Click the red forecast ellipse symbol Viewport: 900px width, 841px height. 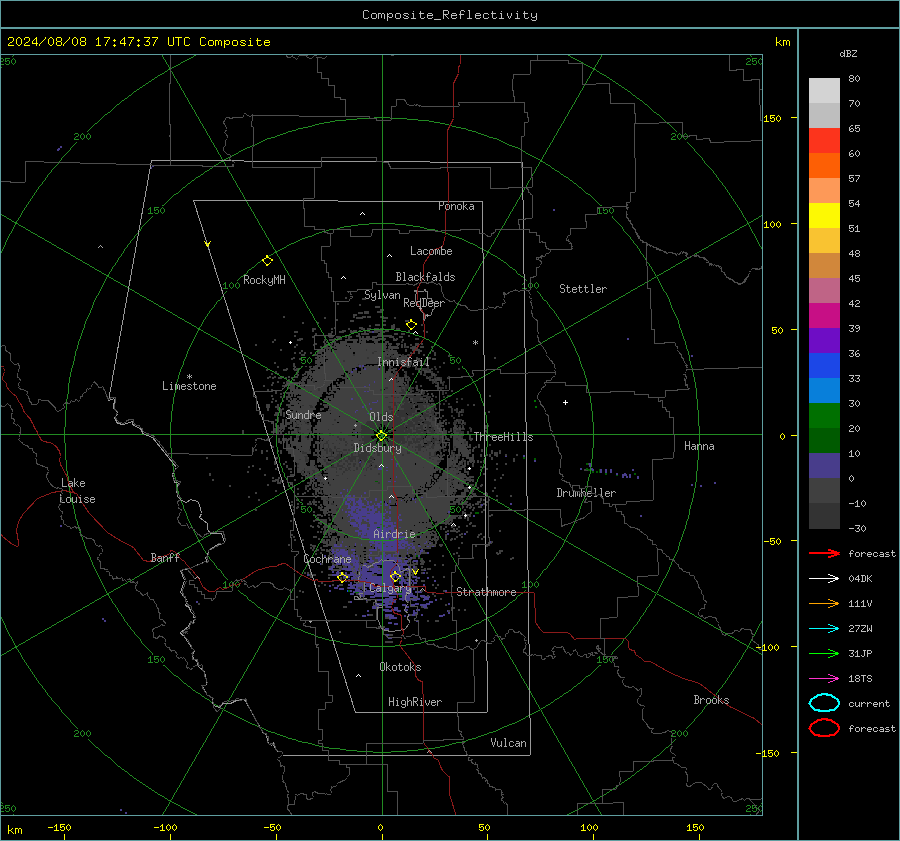tap(824, 728)
